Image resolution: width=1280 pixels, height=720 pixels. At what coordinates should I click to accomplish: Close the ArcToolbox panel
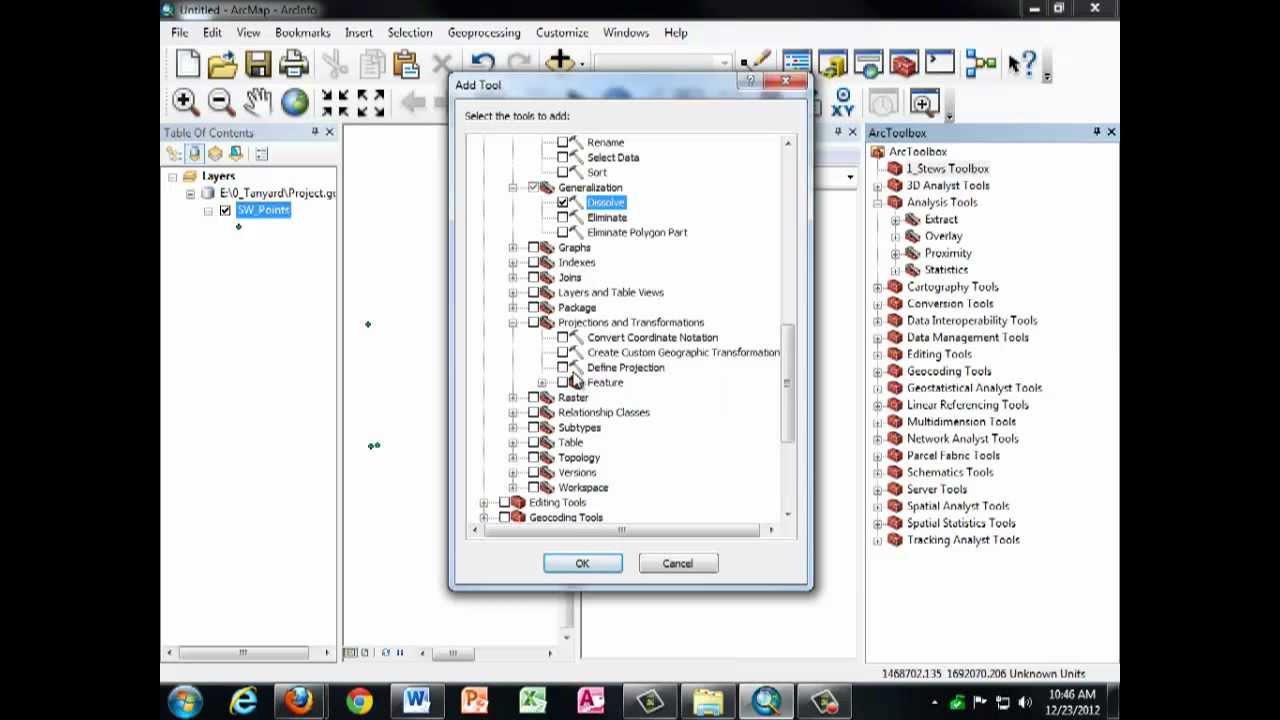[x=1111, y=132]
